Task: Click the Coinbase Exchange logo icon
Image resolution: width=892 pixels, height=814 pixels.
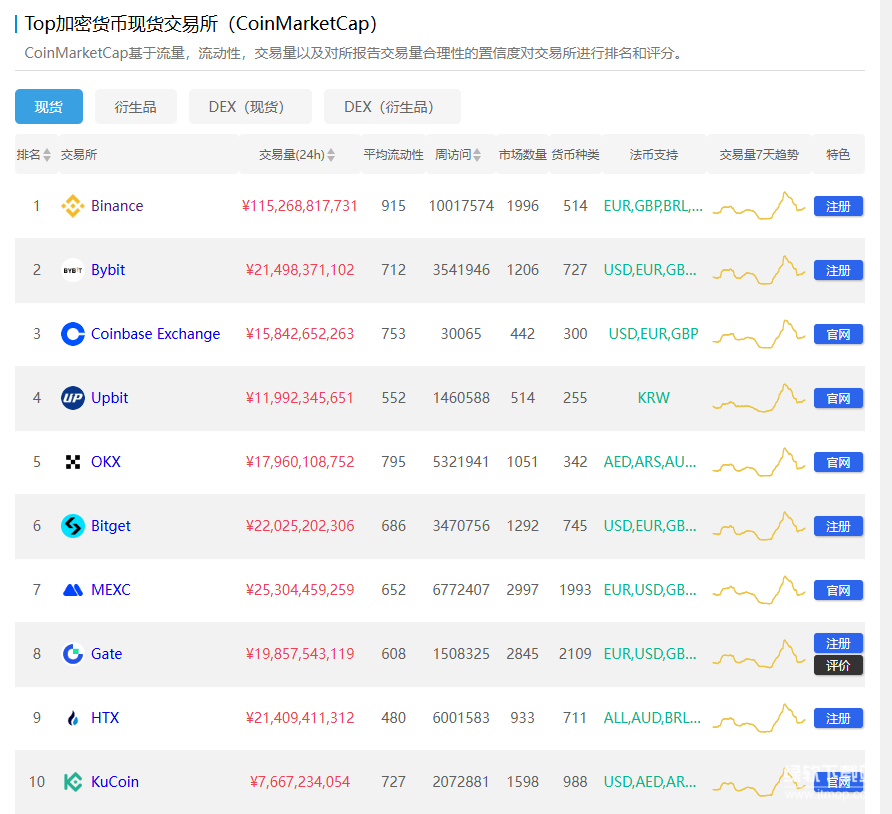Action: [73, 334]
